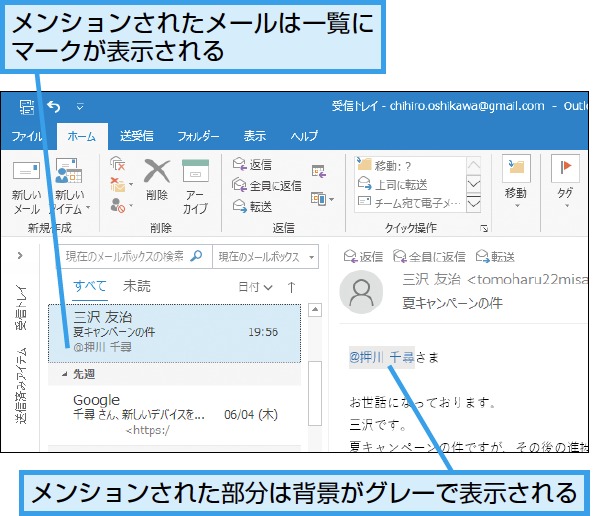Viewport: 600px width, 516px height.
Task: Select the Google email in message list
Action: click(x=174, y=415)
